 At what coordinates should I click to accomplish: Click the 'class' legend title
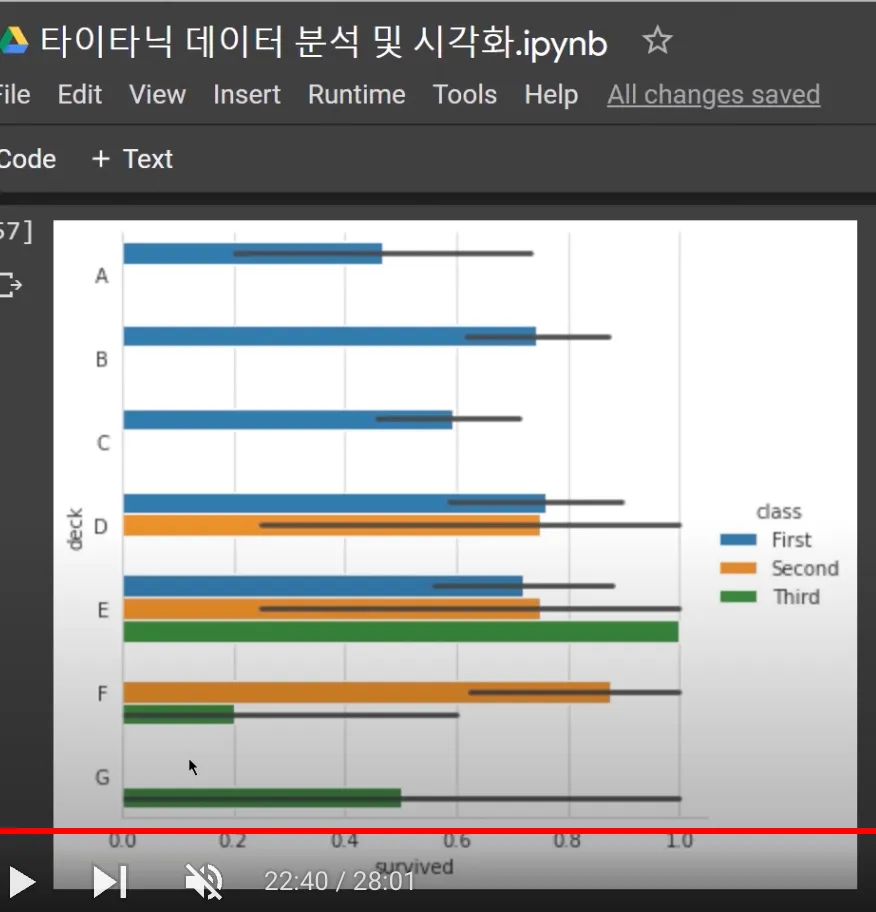point(779,512)
